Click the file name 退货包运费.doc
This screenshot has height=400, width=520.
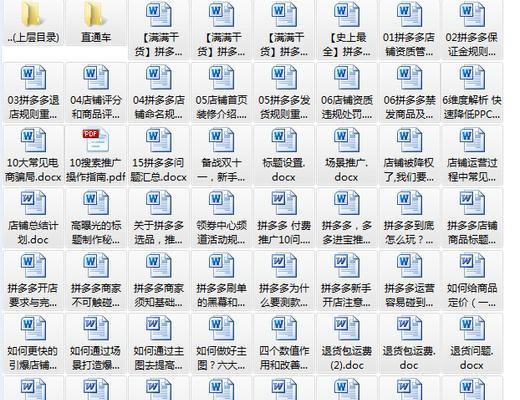[409, 358]
